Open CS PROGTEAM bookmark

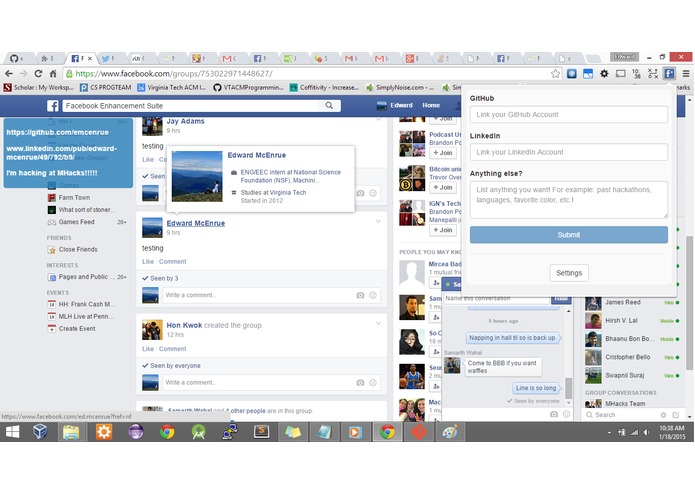[x=106, y=87]
